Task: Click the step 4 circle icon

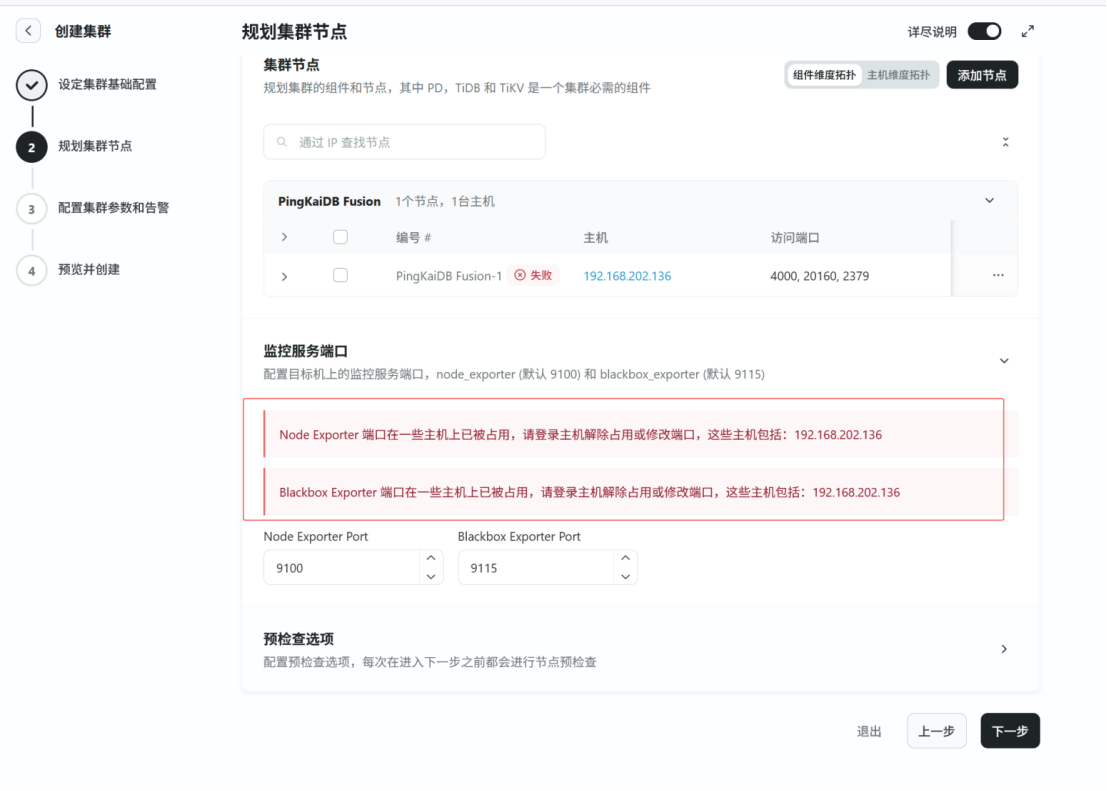Action: [32, 270]
